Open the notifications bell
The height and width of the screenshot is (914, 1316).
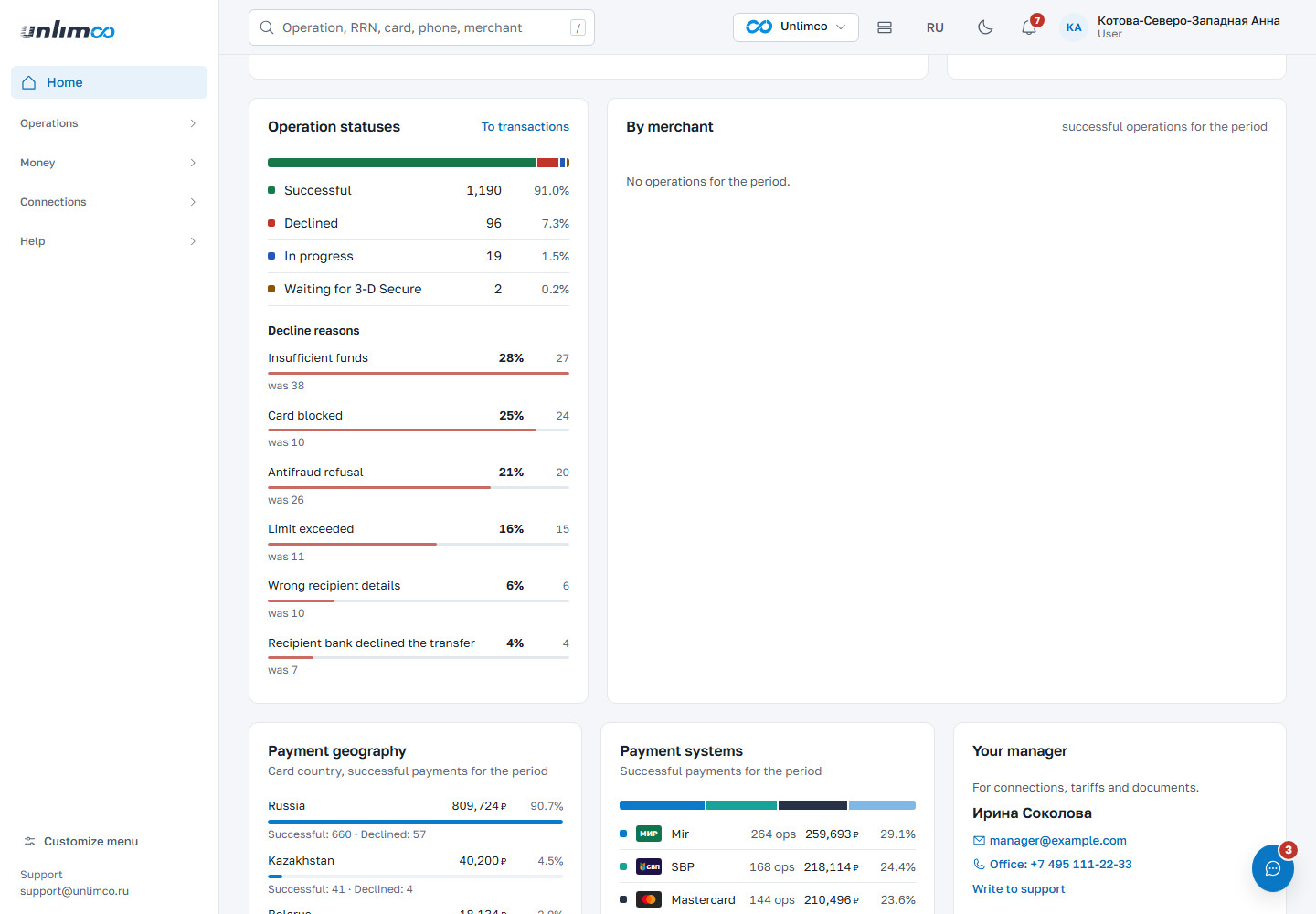coord(1029,27)
